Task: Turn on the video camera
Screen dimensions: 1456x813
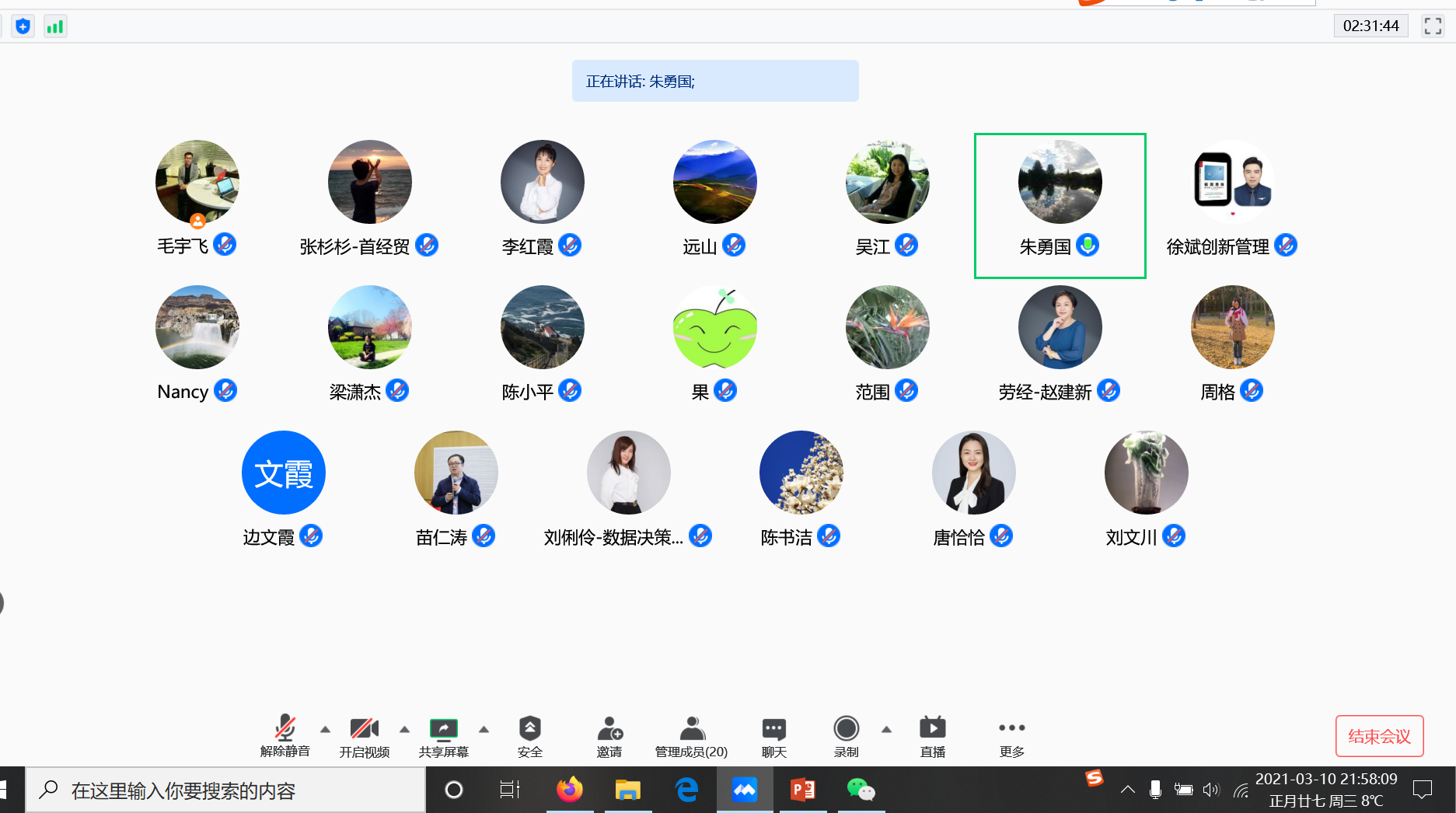Action: click(x=364, y=736)
